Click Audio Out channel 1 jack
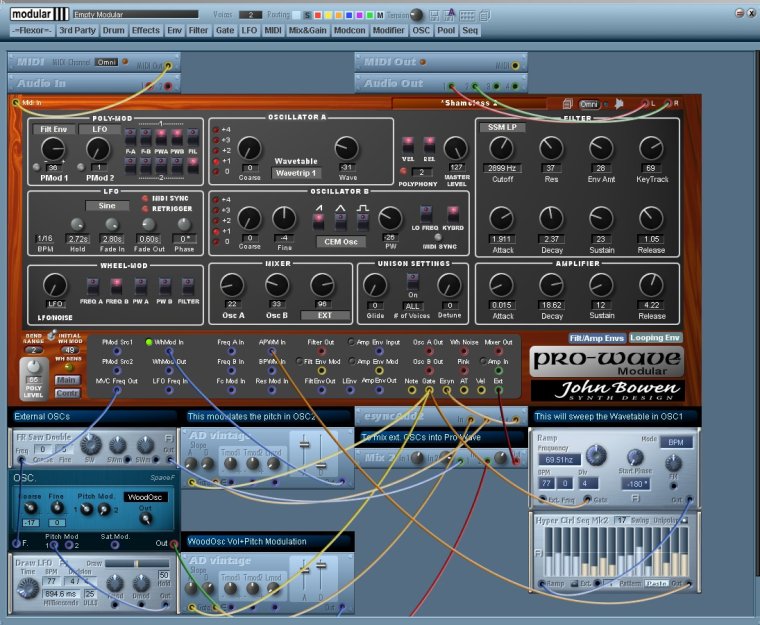Viewport: 760px width, 625px height. pyautogui.click(x=452, y=86)
